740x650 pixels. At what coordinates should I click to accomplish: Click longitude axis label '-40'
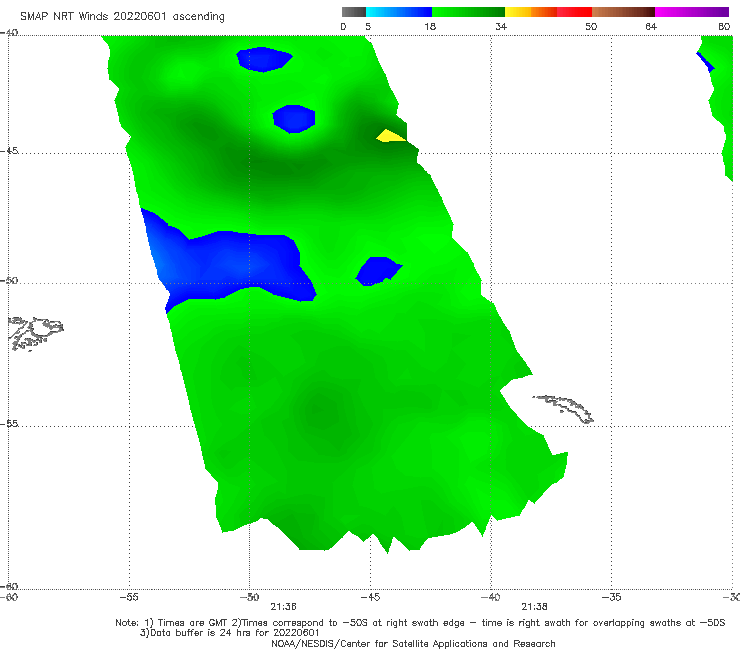coord(491,597)
